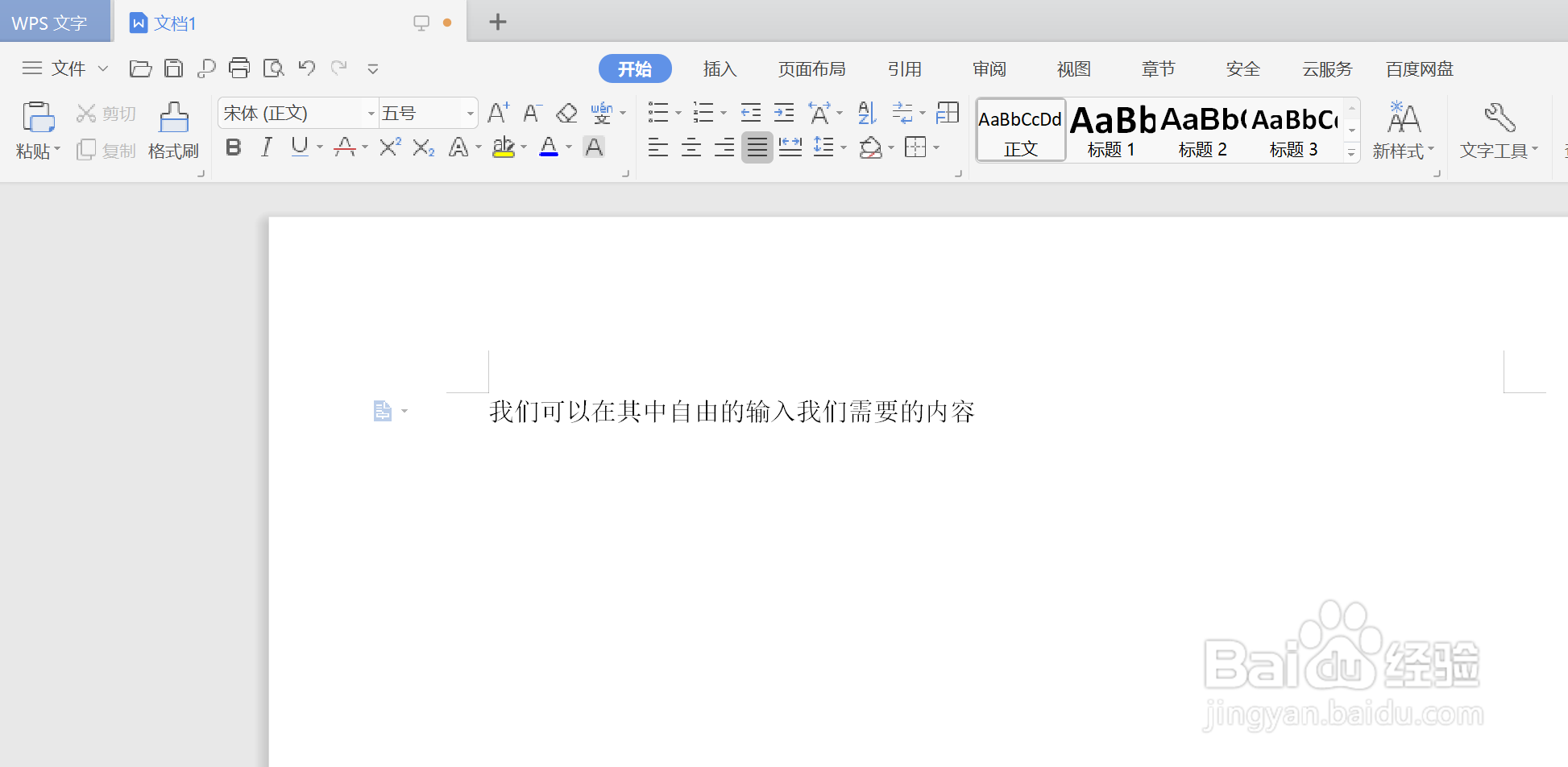Expand the bullet list options arrow
The height and width of the screenshot is (767, 1568).
tap(678, 114)
